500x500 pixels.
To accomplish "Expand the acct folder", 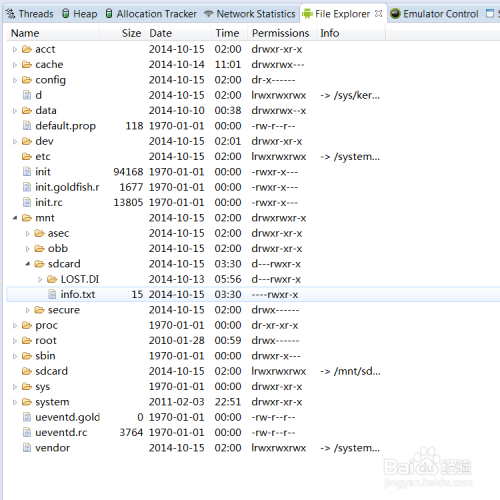I will point(15,50).
